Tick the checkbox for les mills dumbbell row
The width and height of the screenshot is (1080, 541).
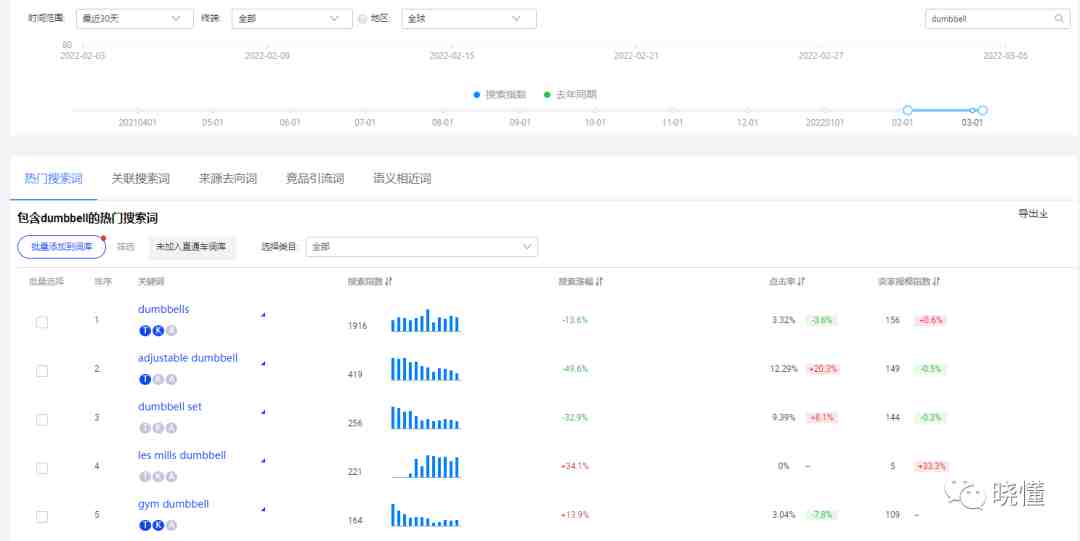42,468
